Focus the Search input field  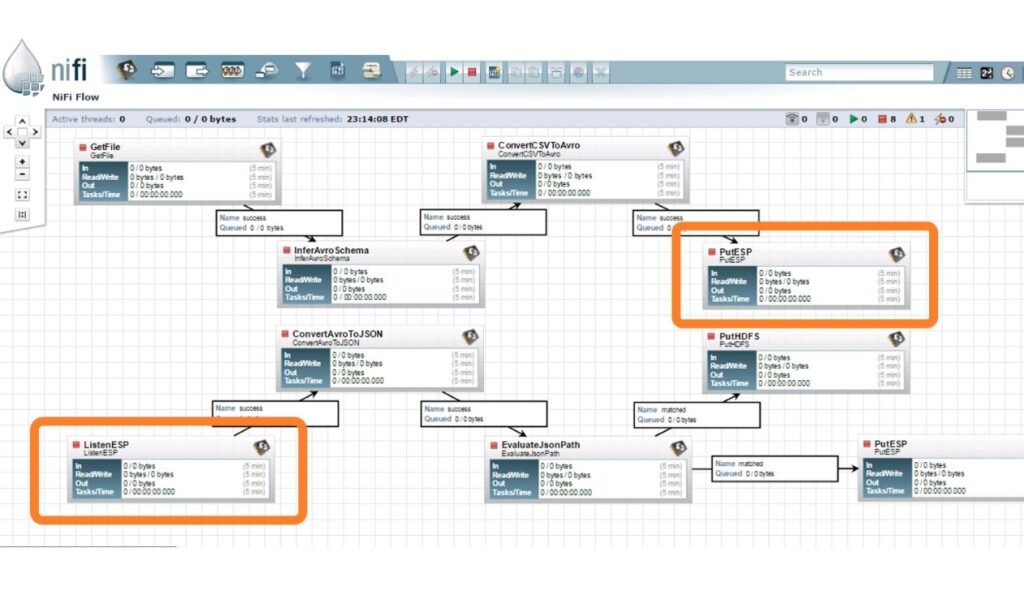(x=859, y=72)
